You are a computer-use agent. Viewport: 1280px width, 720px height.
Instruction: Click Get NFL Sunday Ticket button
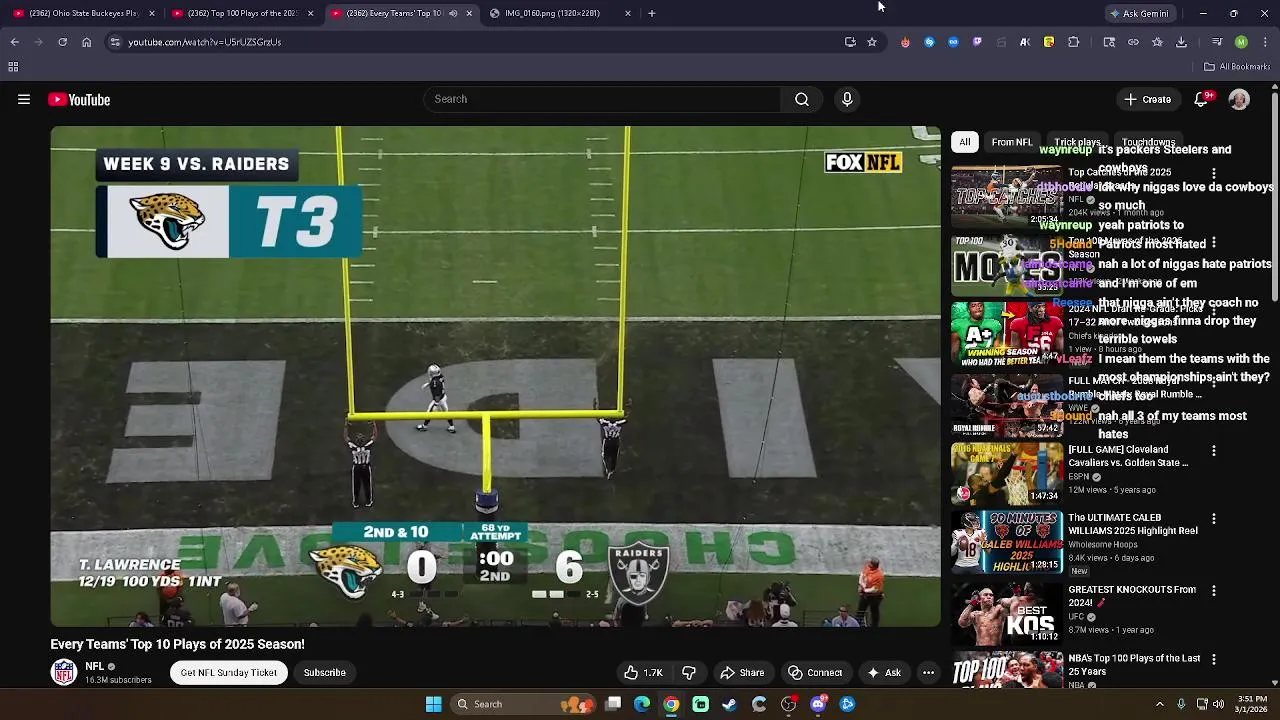[x=229, y=673]
